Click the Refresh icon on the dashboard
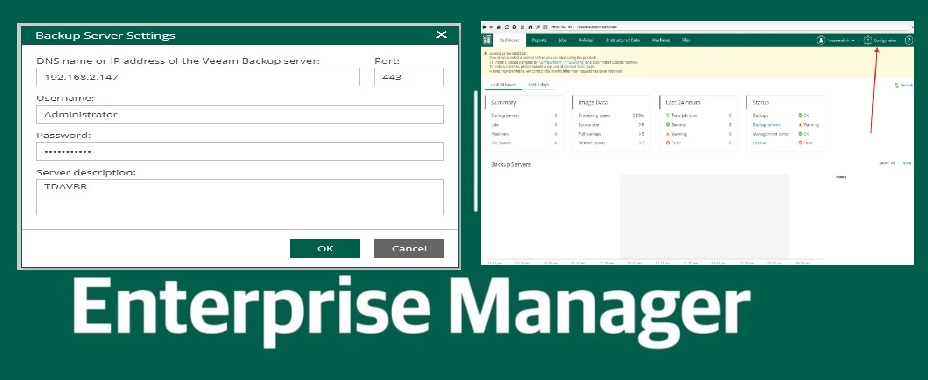 click(898, 85)
